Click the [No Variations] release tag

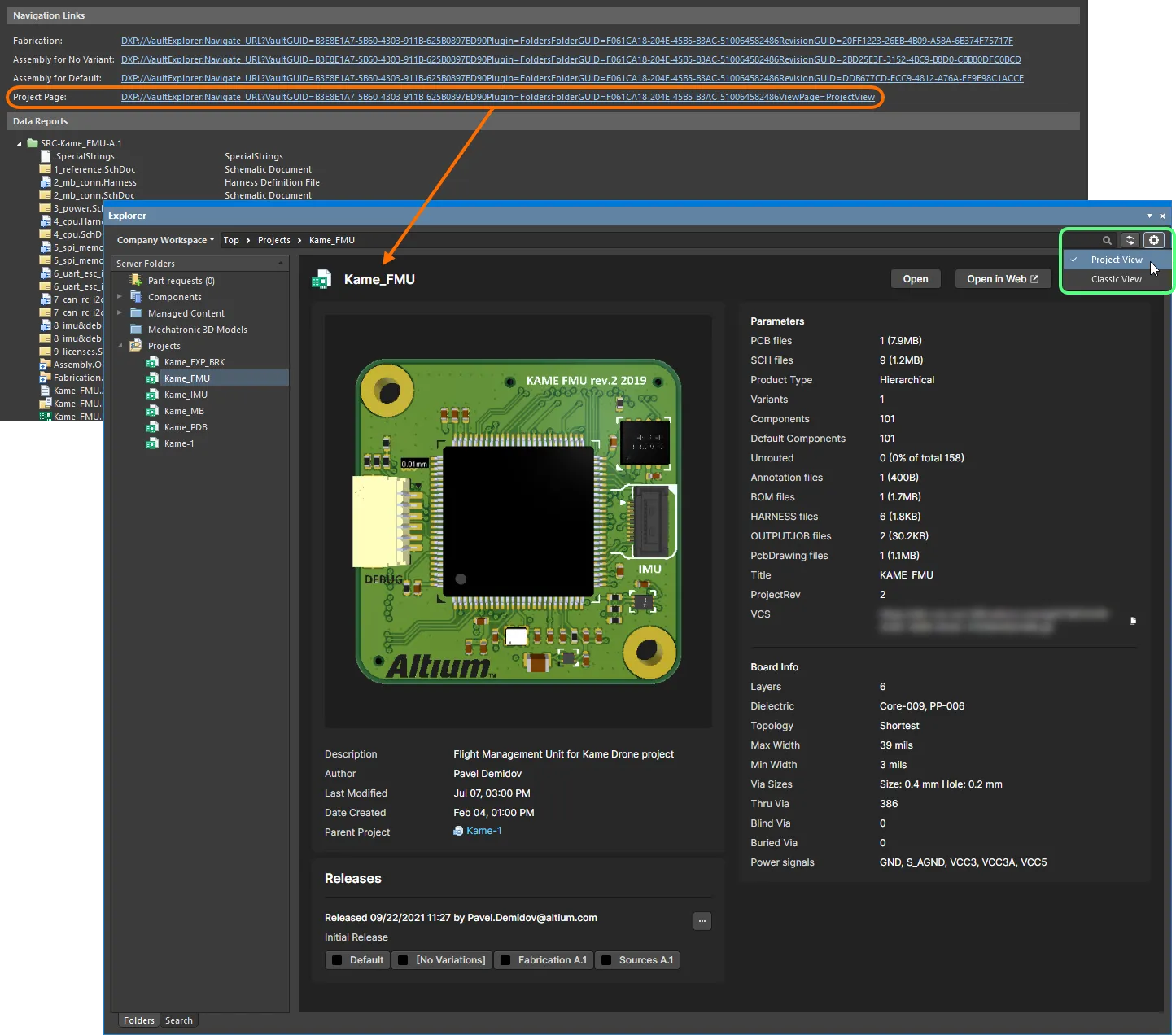[442, 960]
